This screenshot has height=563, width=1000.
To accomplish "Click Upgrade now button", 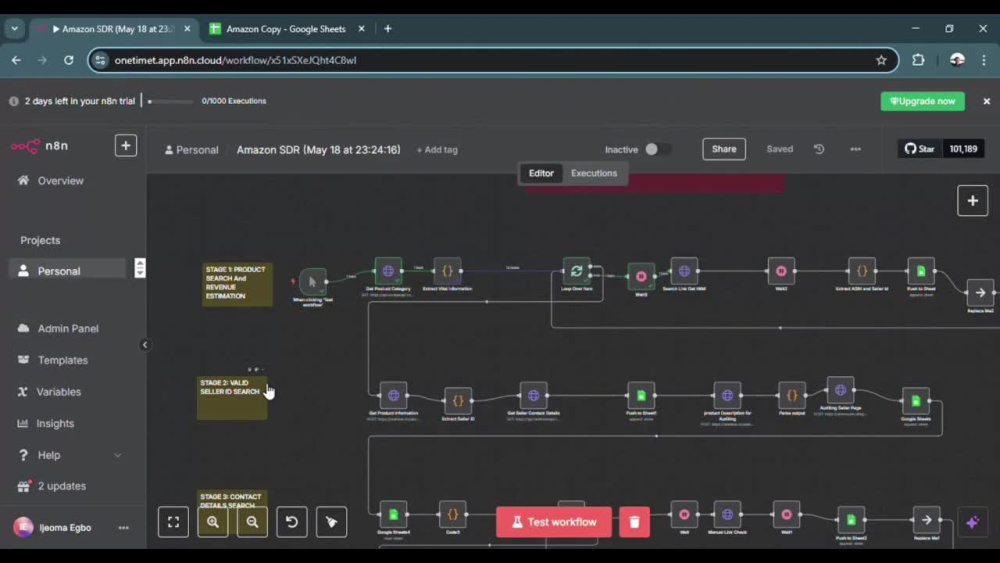I will [922, 101].
